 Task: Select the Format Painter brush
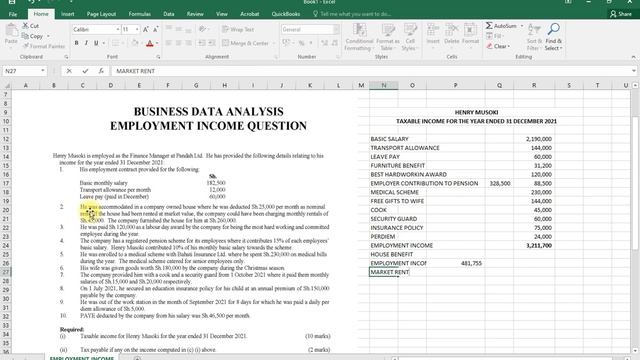pyautogui.click(x=25, y=46)
